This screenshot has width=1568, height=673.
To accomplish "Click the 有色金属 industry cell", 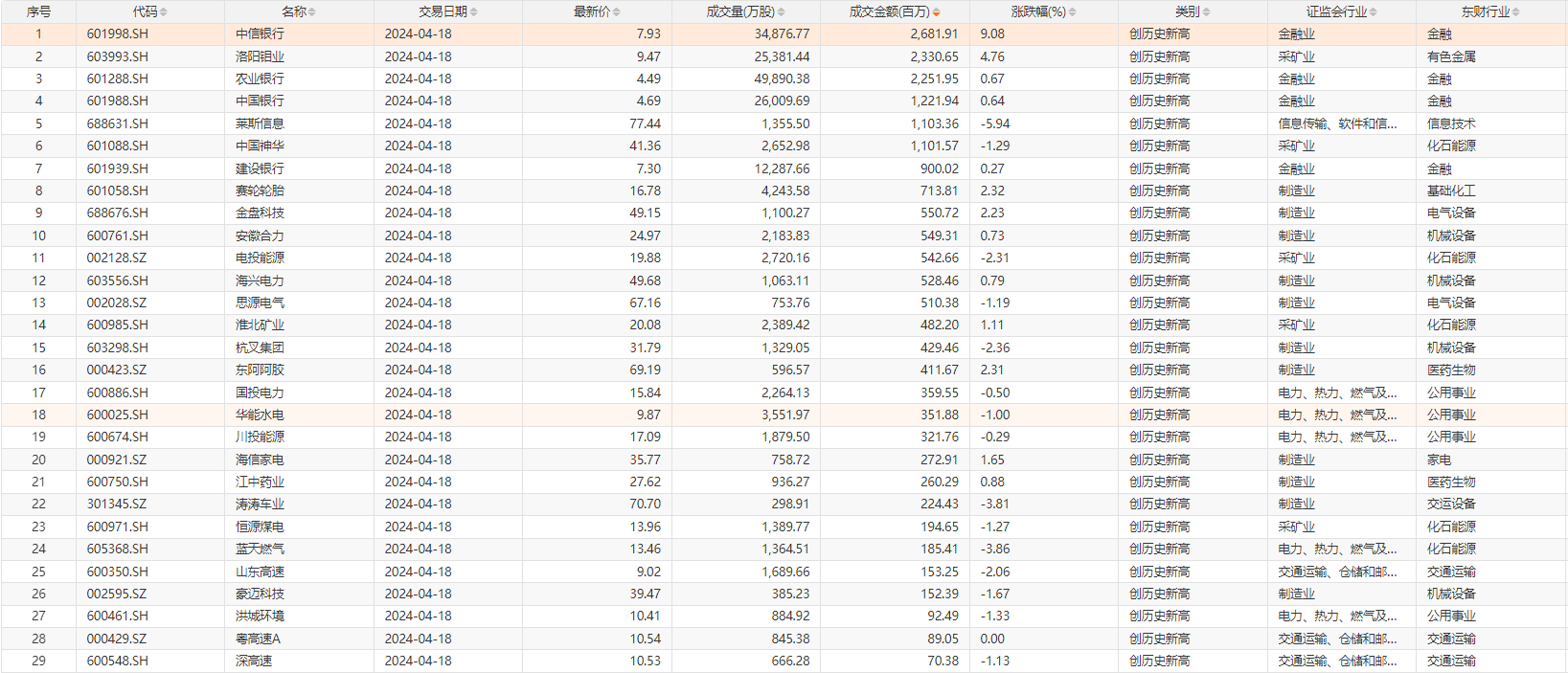I will (1451, 56).
